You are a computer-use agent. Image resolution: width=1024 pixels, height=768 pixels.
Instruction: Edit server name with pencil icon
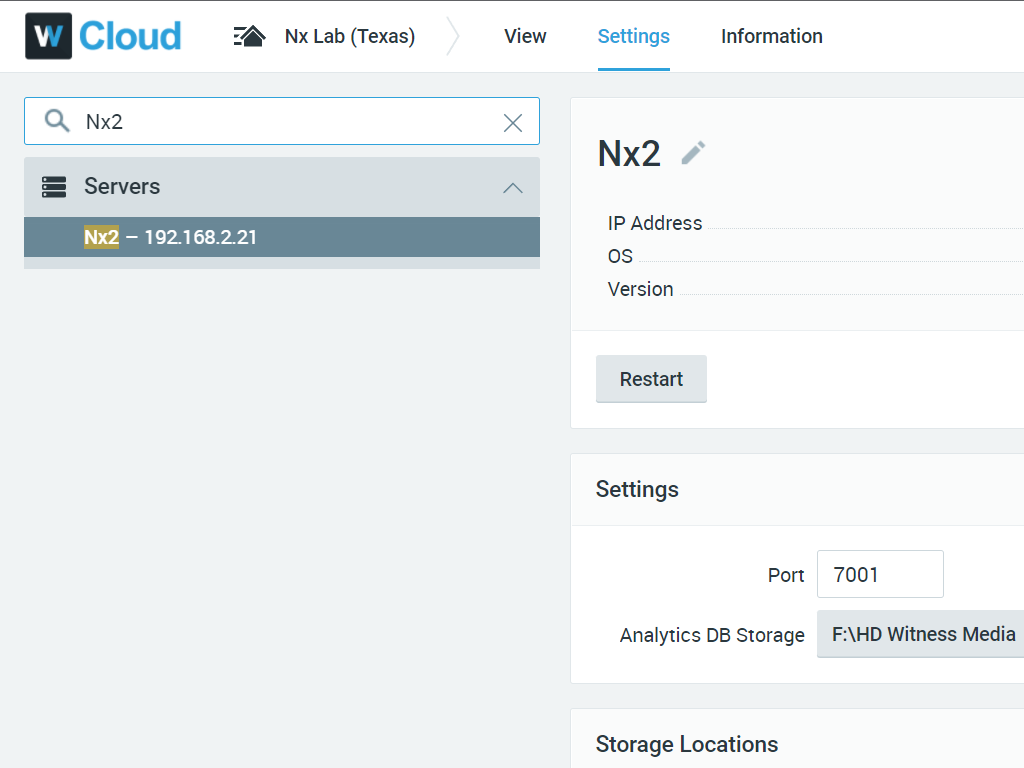[x=693, y=153]
